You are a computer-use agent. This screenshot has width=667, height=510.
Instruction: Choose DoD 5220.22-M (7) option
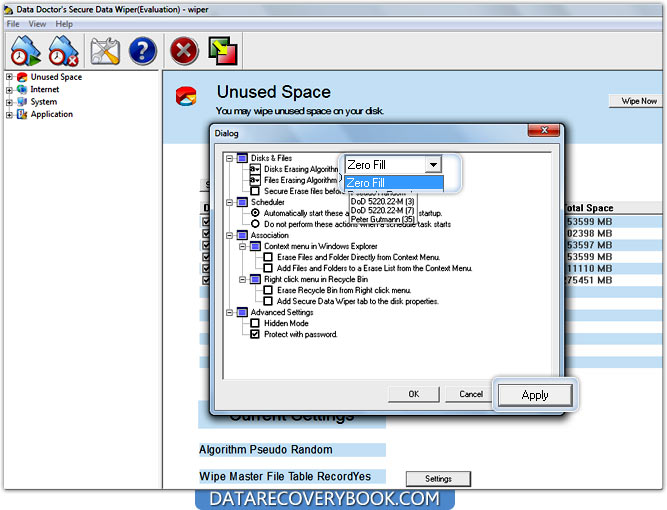(382, 210)
